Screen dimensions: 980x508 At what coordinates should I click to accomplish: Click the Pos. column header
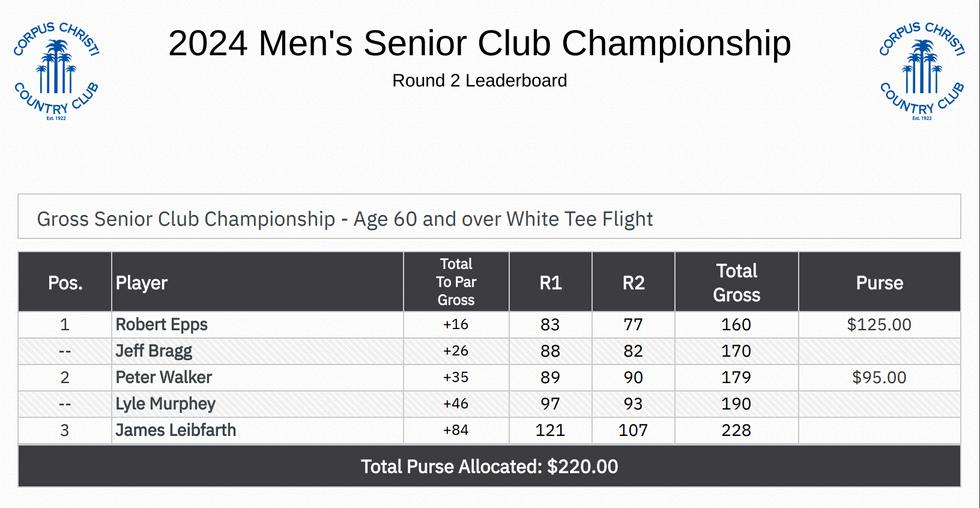click(65, 282)
